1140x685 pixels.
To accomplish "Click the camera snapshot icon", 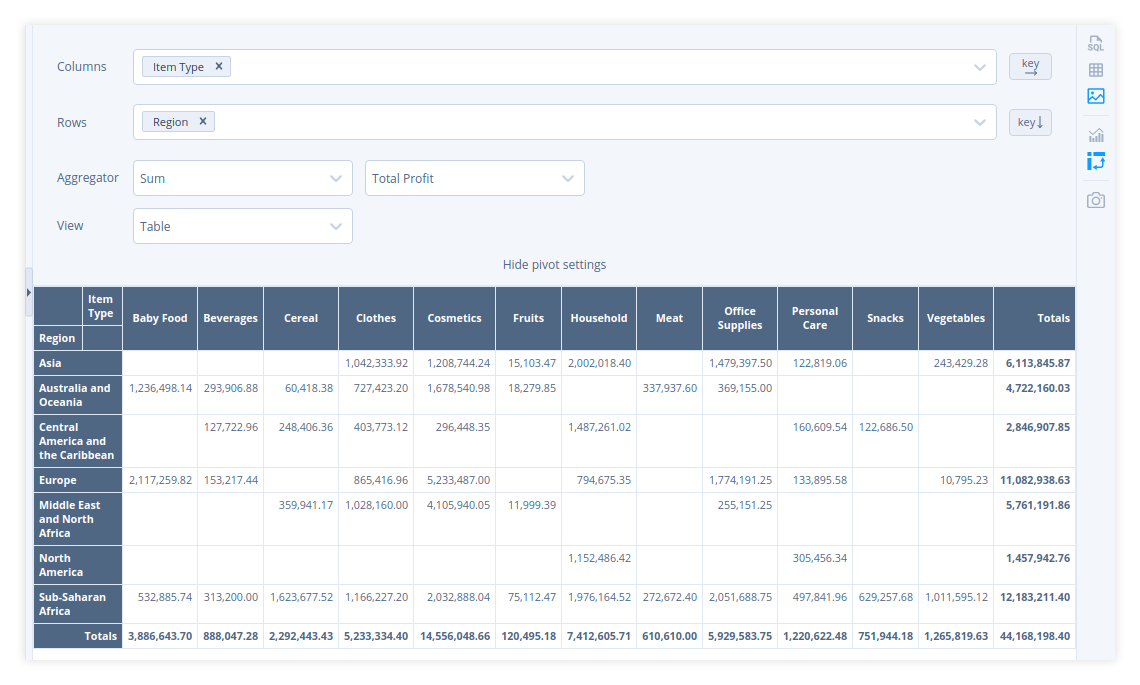I will [x=1096, y=200].
